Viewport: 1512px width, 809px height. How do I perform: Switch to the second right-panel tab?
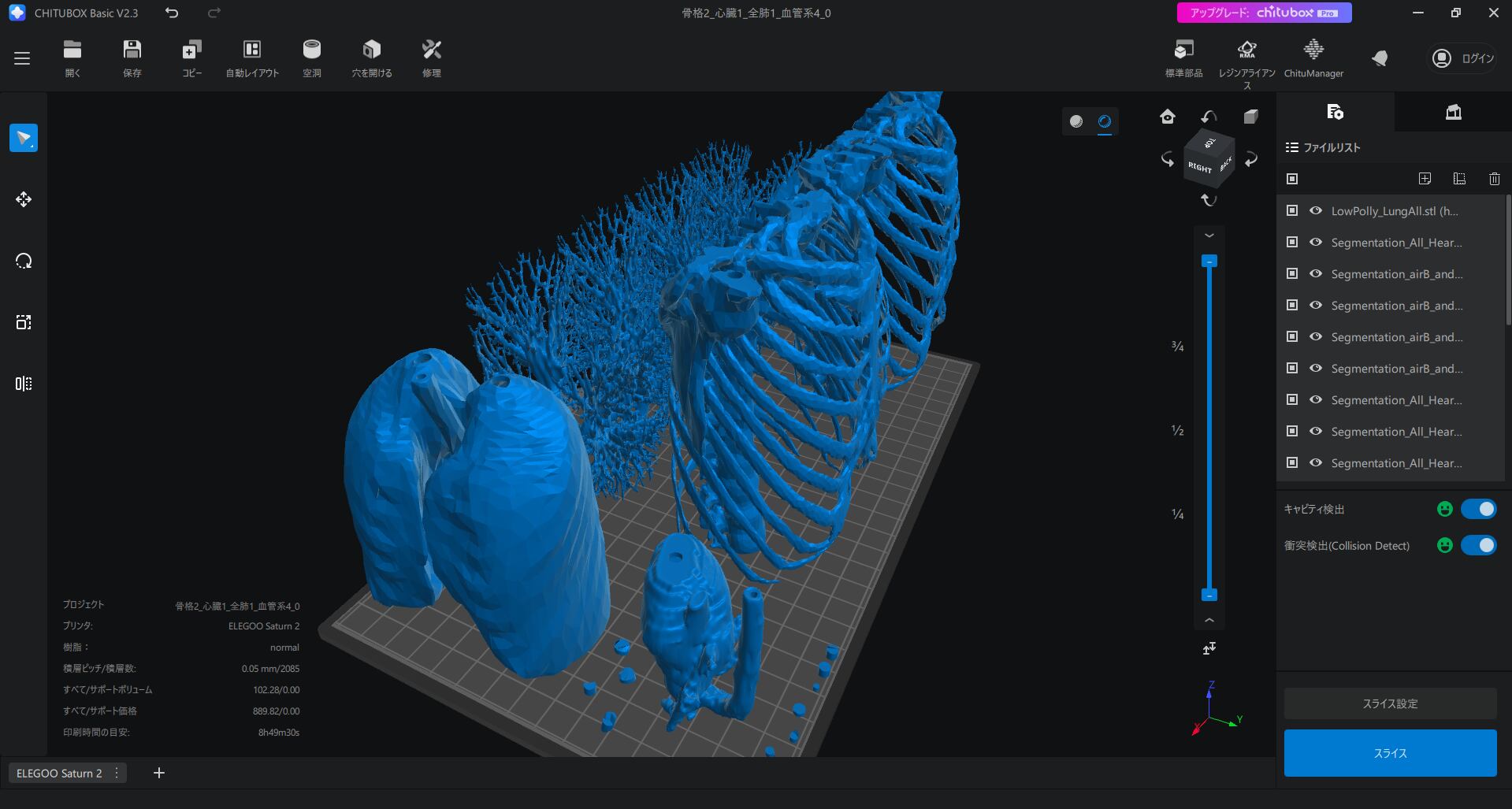pyautogui.click(x=1453, y=112)
